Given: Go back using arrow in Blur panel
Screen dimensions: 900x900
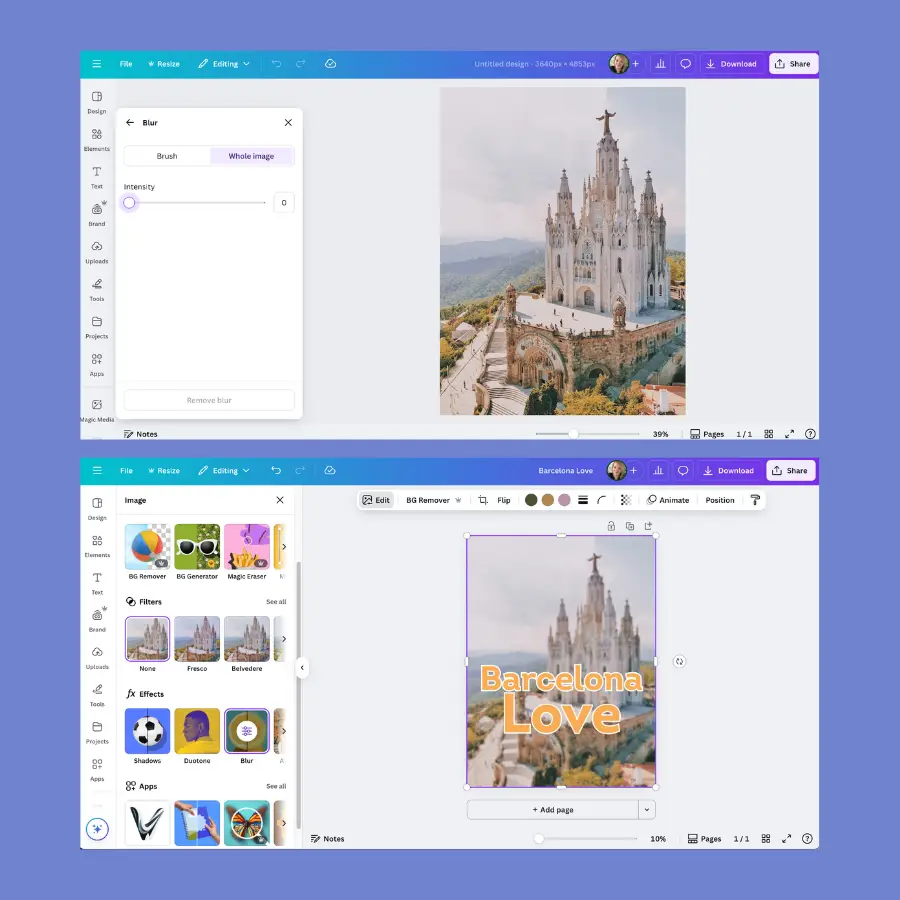Looking at the screenshot, I should pos(130,122).
